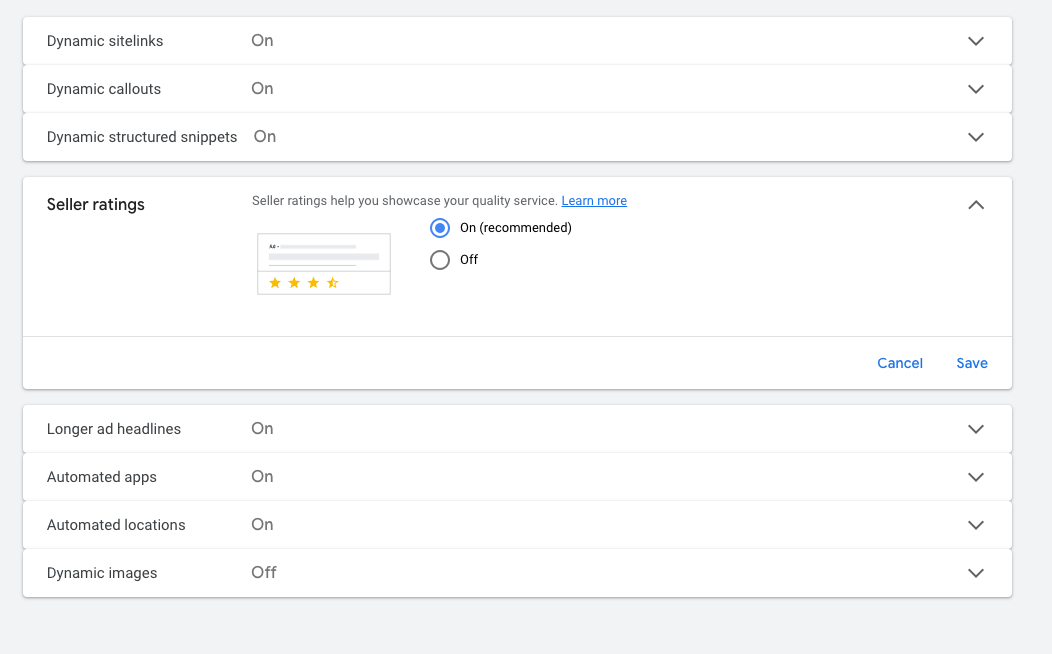The width and height of the screenshot is (1052, 654).
Task: Open the Learn more link
Action: click(594, 201)
